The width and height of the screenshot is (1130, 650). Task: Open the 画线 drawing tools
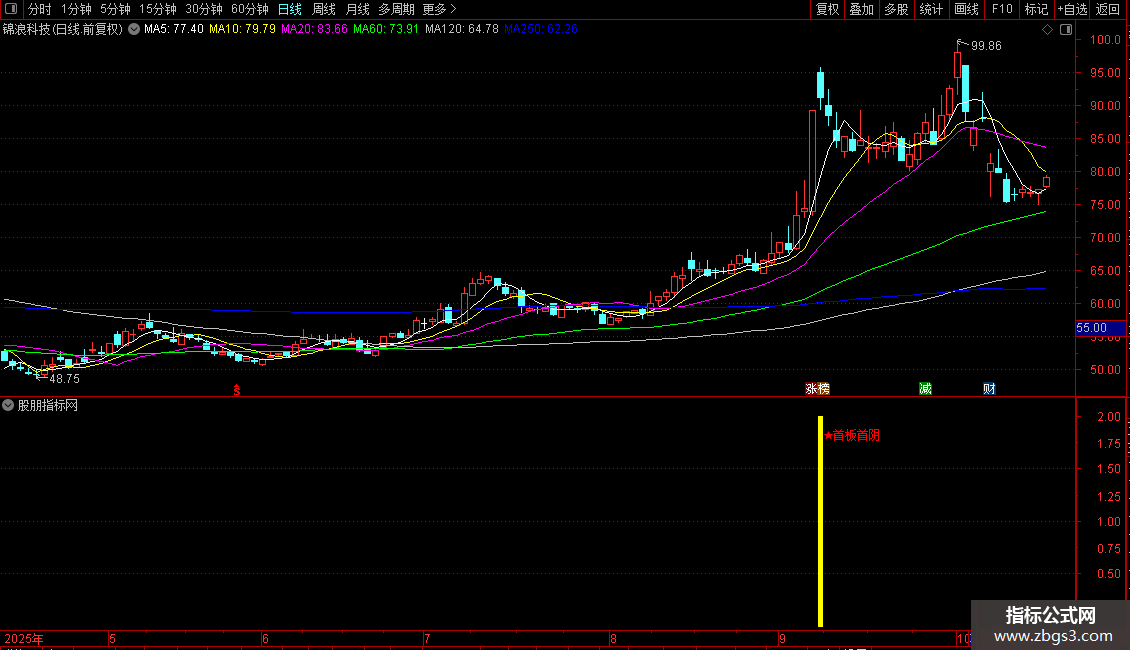tap(966, 9)
